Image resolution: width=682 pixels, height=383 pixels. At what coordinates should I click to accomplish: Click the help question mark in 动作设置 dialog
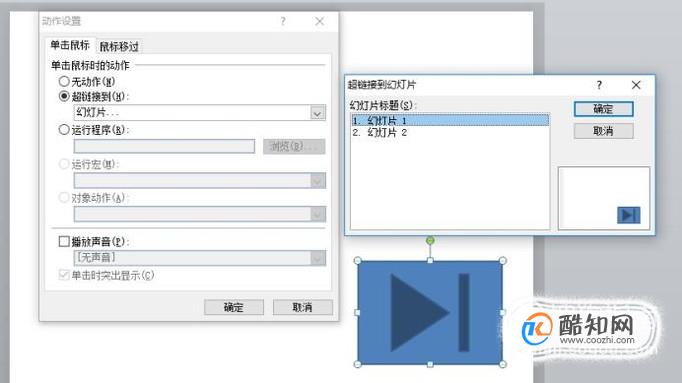tap(283, 21)
